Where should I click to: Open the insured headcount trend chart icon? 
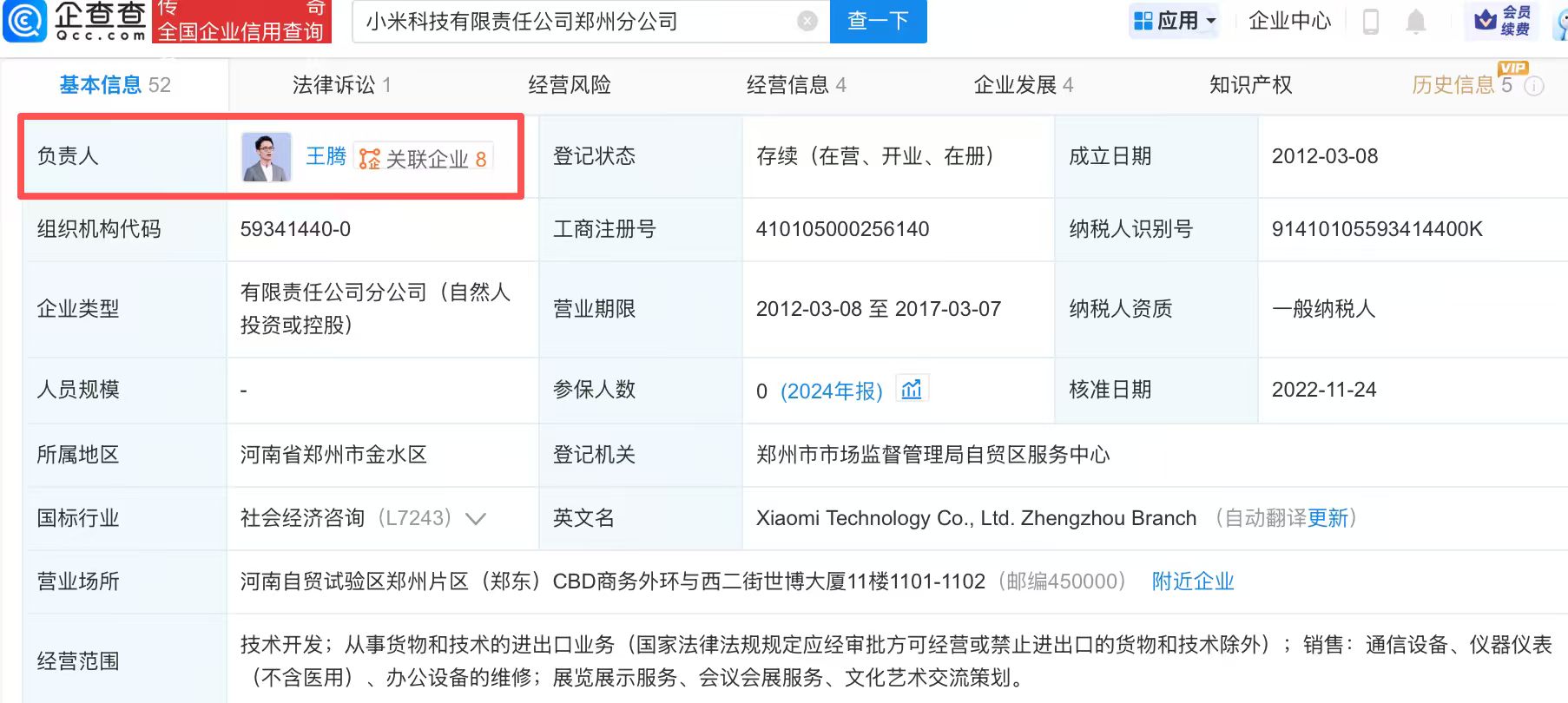(912, 390)
